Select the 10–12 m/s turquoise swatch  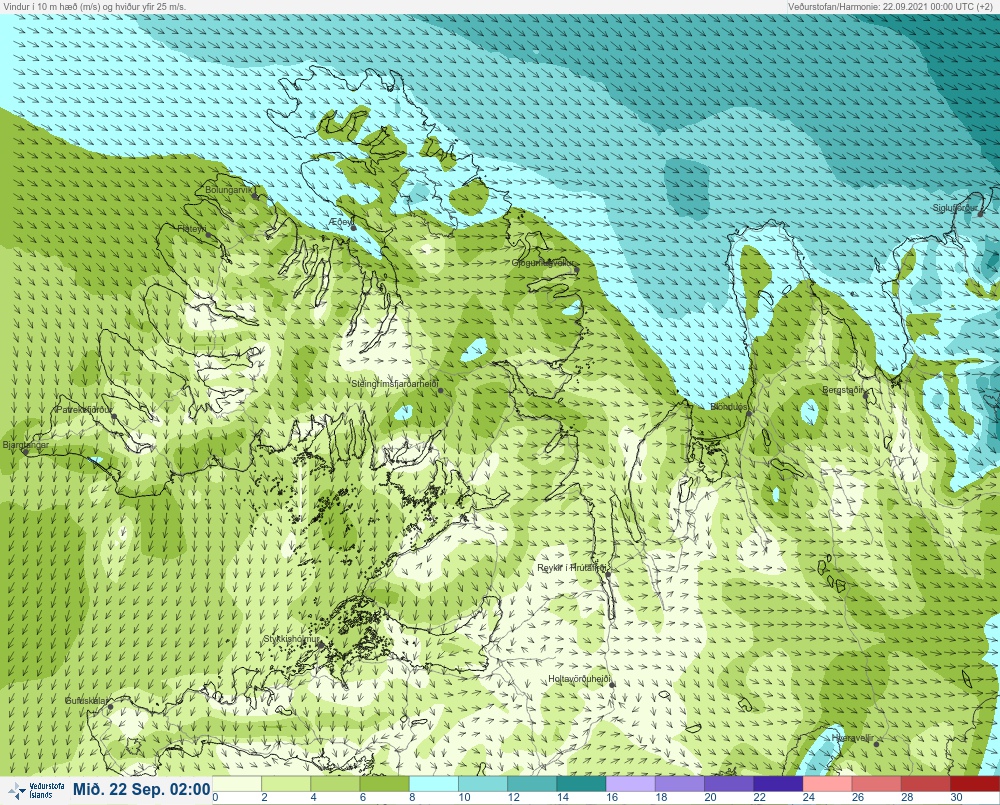[483, 784]
